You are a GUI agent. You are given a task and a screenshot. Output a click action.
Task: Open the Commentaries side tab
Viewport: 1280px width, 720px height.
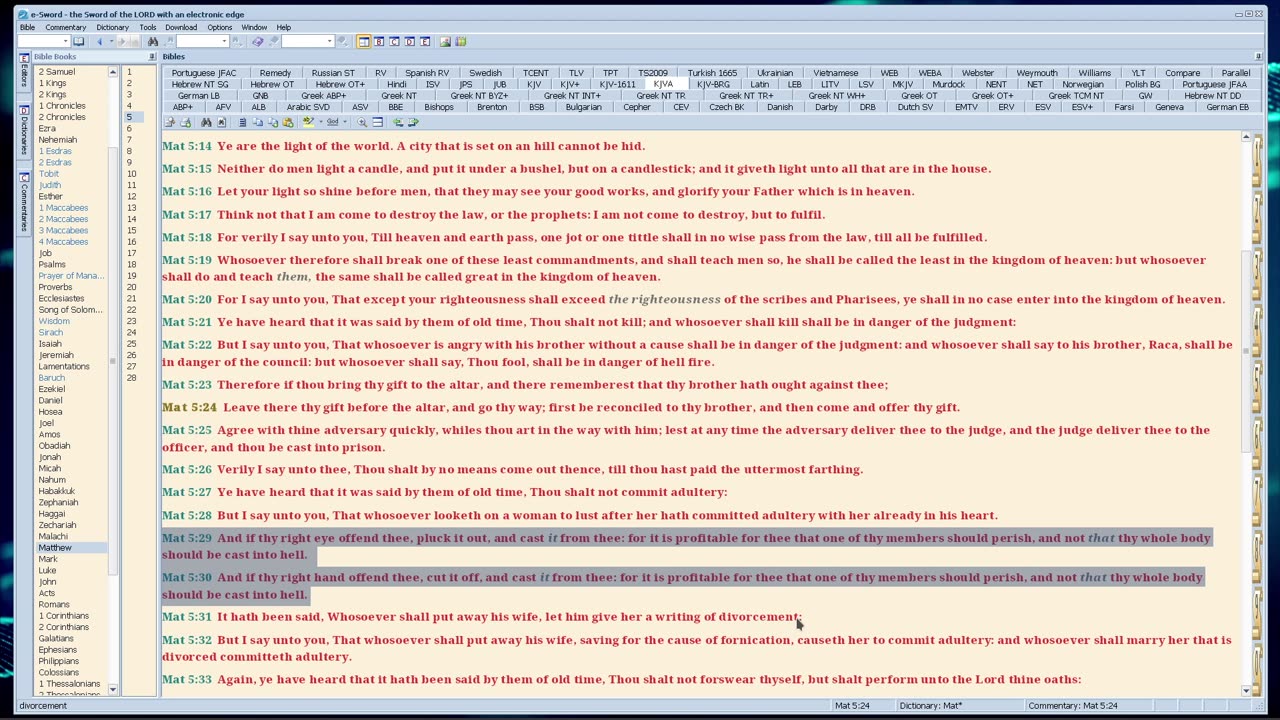pyautogui.click(x=24, y=202)
